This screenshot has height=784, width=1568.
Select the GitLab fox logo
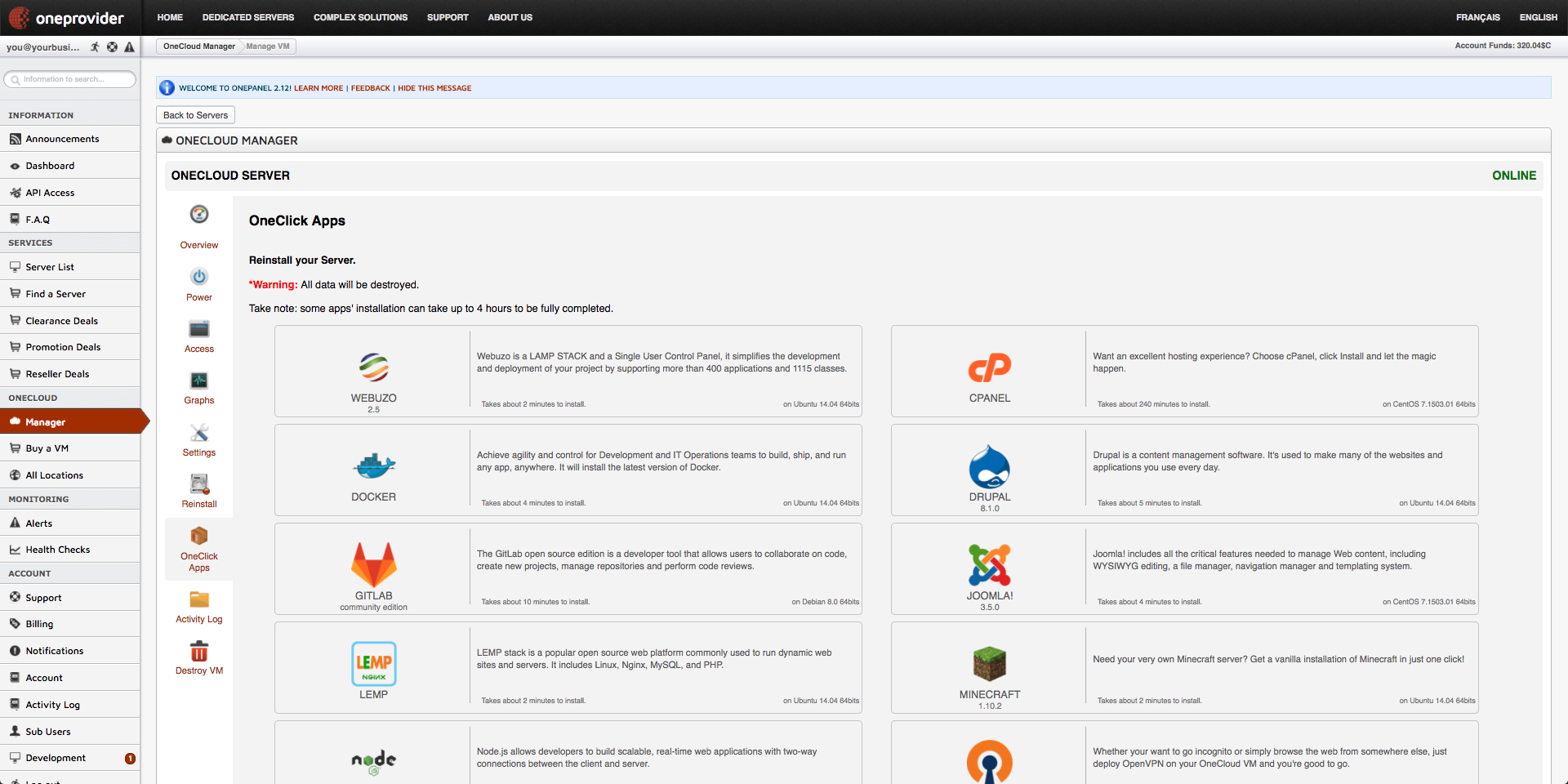coord(373,564)
